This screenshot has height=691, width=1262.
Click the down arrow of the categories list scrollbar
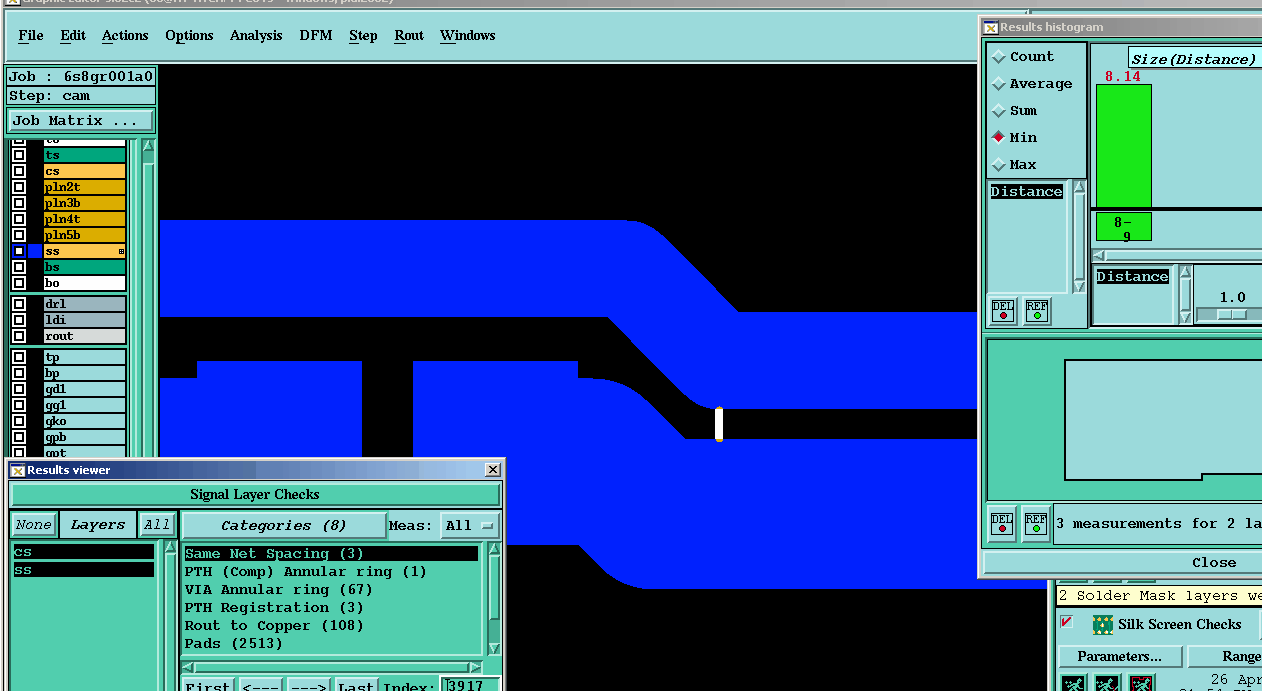493,648
